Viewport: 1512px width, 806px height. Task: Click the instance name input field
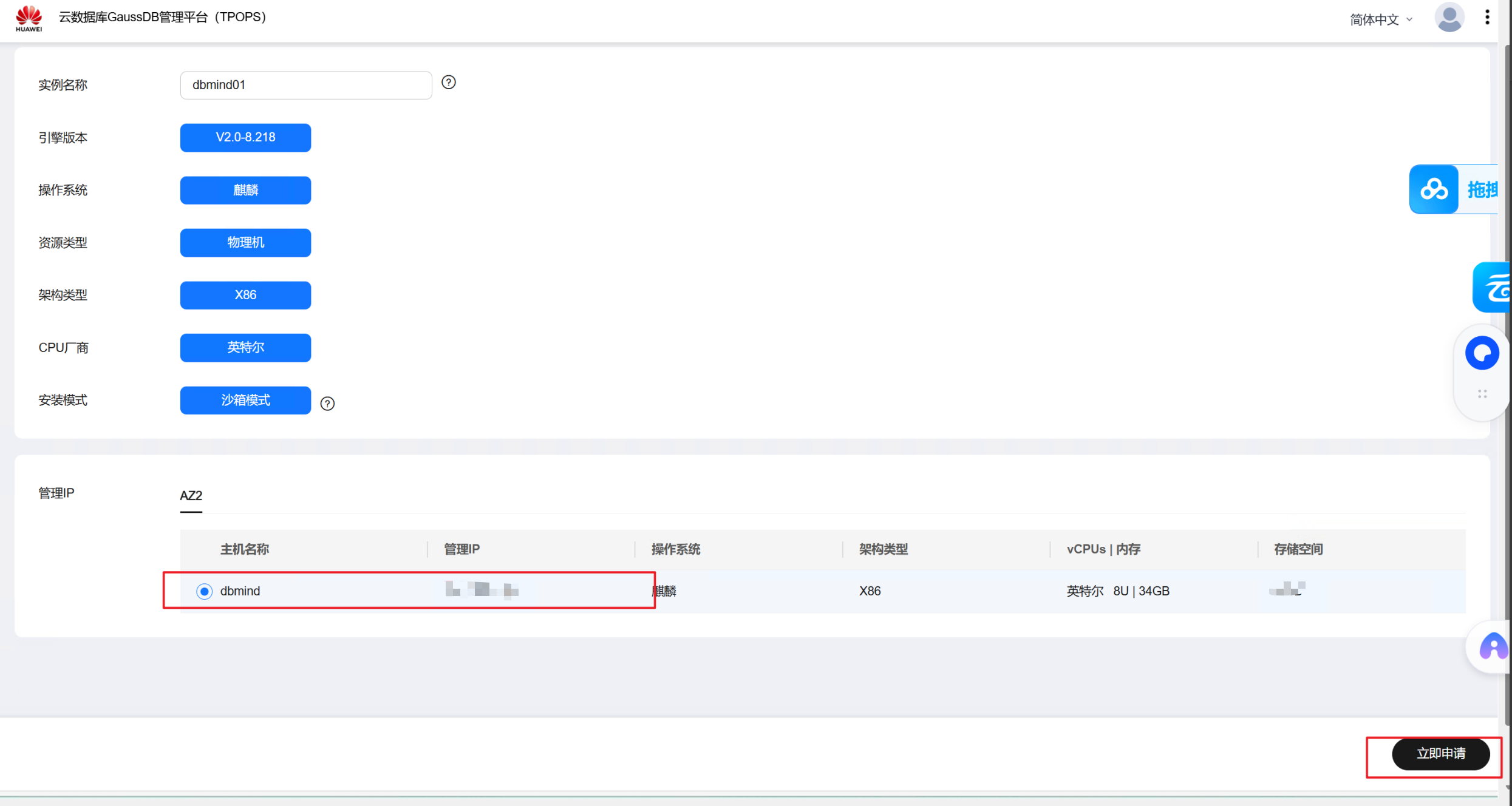(305, 85)
